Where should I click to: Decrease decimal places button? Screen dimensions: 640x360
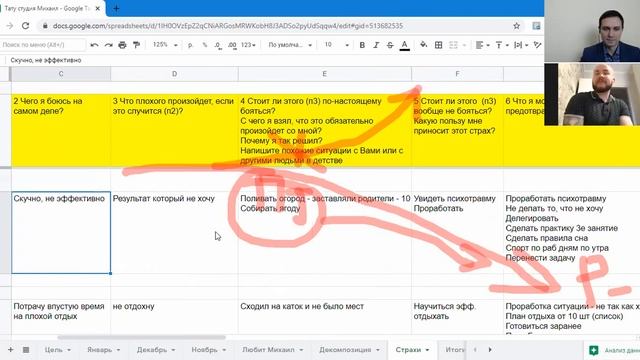coord(218,45)
